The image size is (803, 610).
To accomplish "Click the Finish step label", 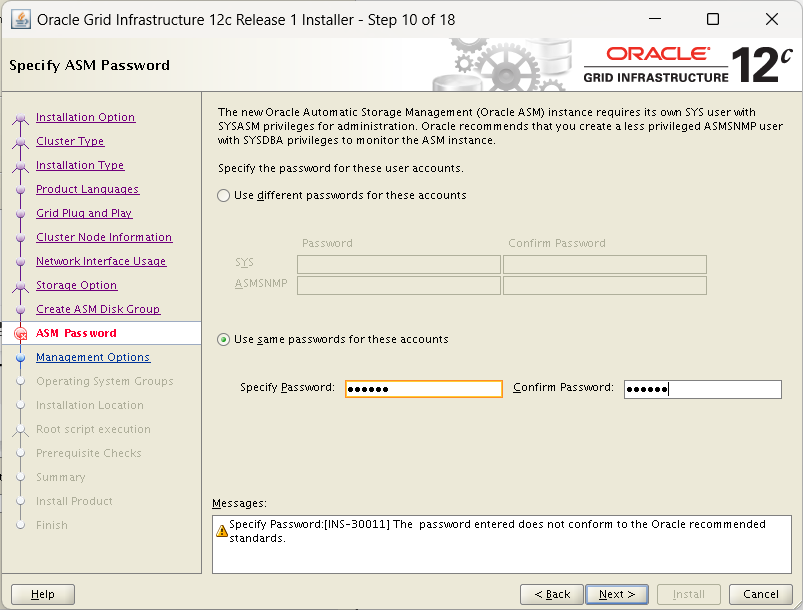I will click(52, 525).
